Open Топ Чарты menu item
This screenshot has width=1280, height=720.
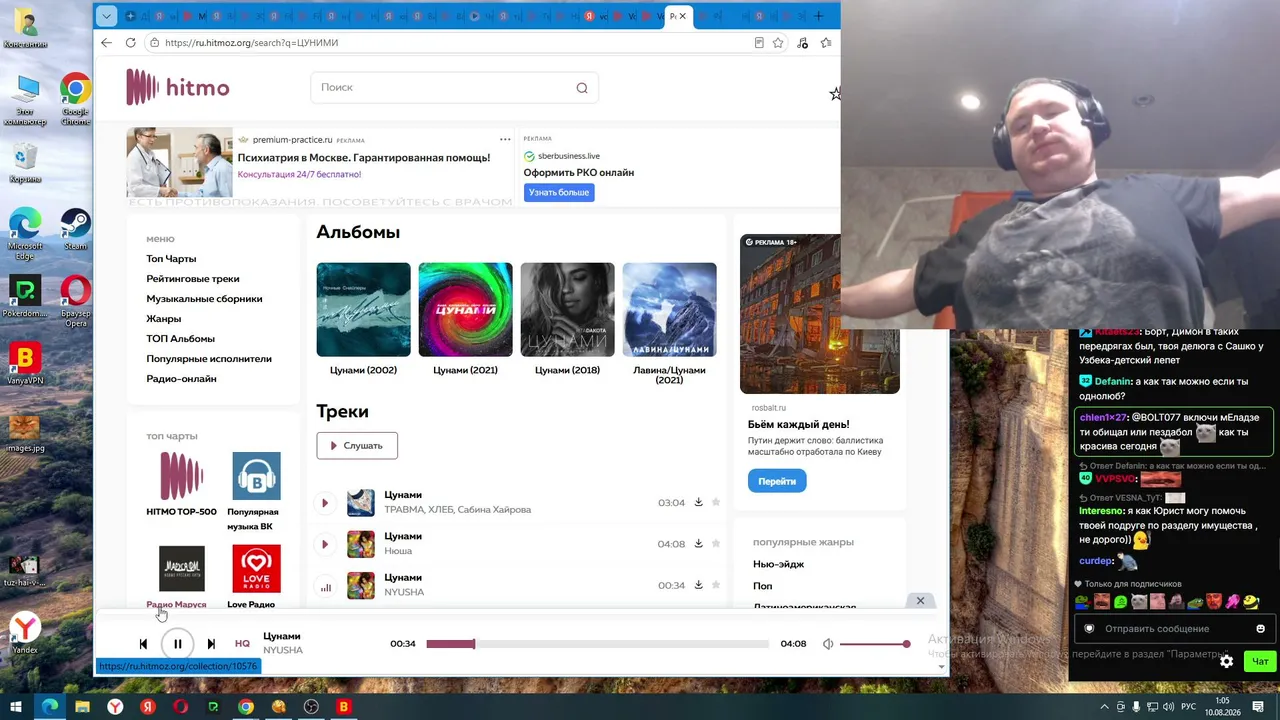171,259
